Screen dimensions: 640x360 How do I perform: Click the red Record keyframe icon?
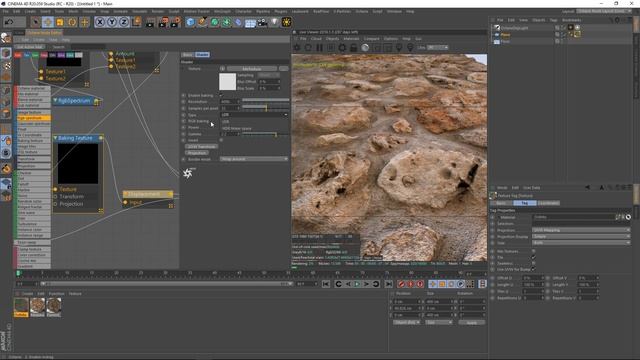pos(401,284)
